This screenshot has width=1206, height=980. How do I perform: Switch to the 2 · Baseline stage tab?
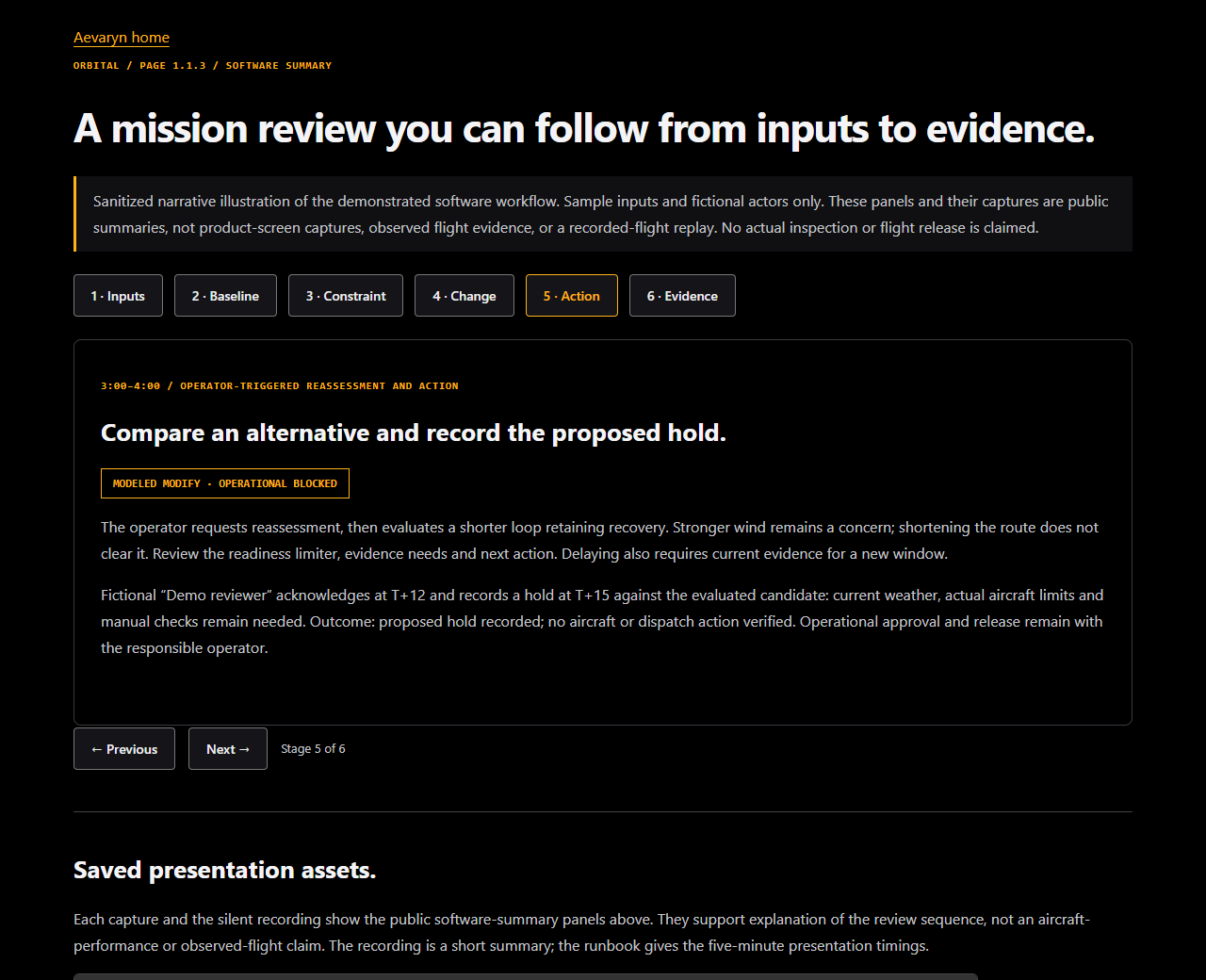(225, 296)
